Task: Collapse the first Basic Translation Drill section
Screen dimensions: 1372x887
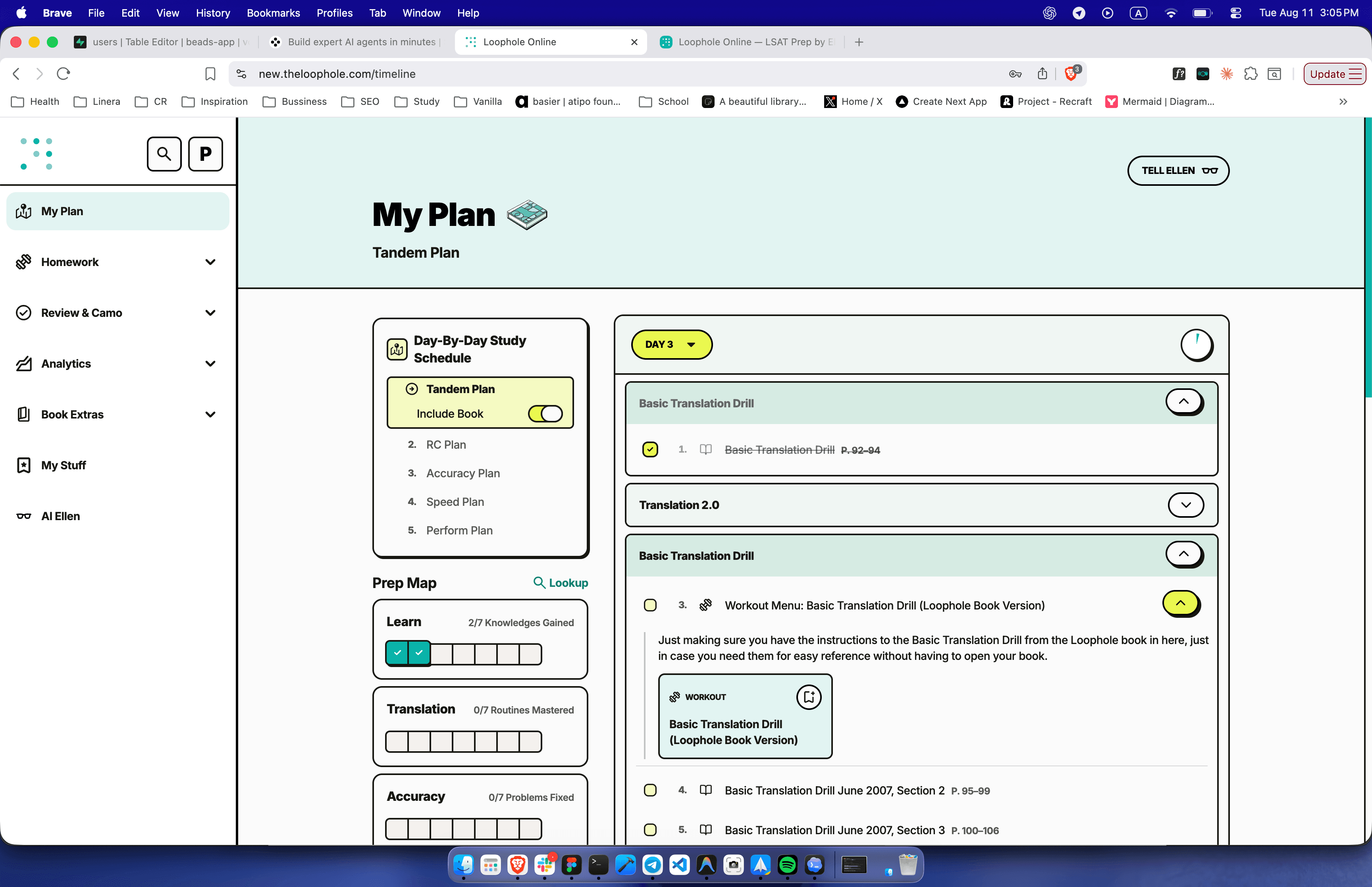Action: (x=1184, y=401)
